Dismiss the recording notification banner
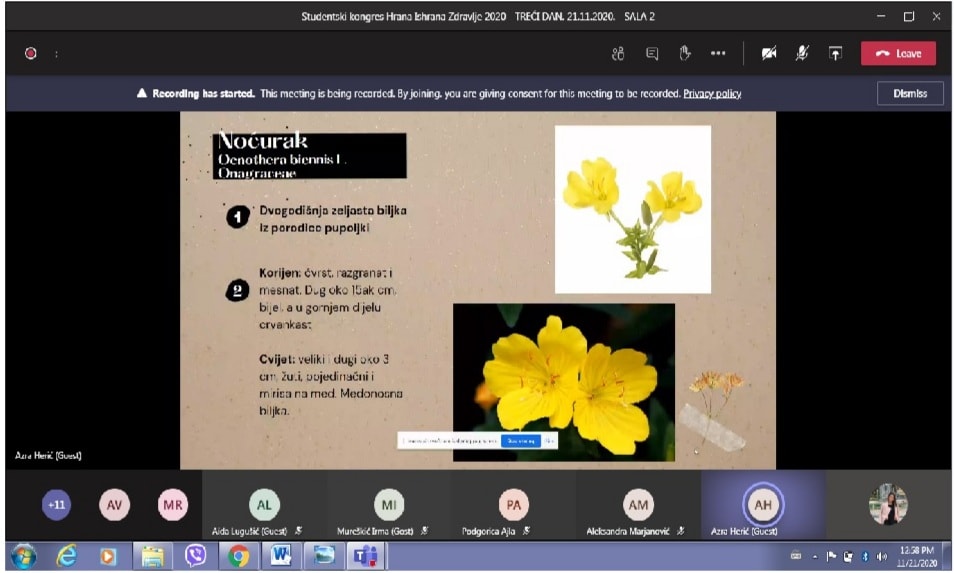The width and height of the screenshot is (954, 573). tap(909, 93)
